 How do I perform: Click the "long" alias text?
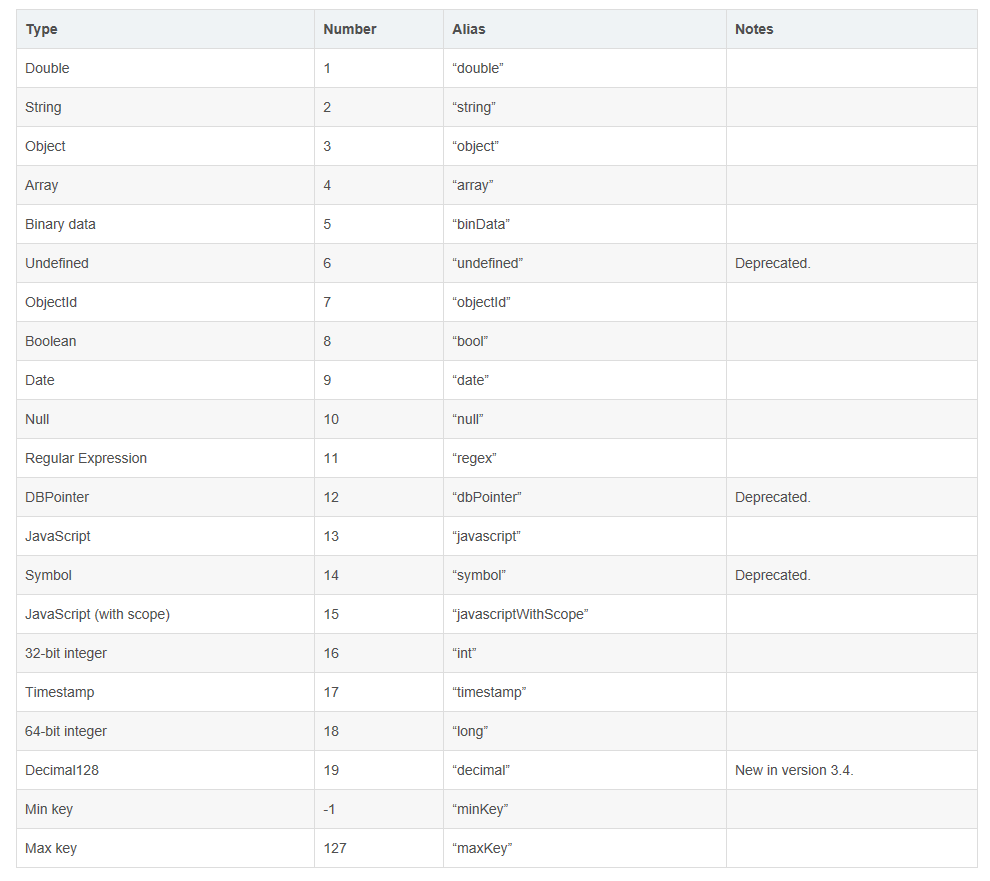tap(470, 731)
